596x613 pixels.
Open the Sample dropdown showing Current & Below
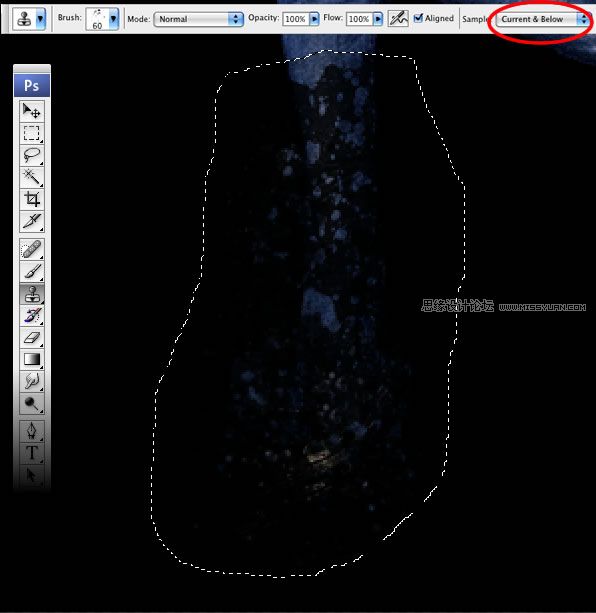pyautogui.click(x=542, y=19)
